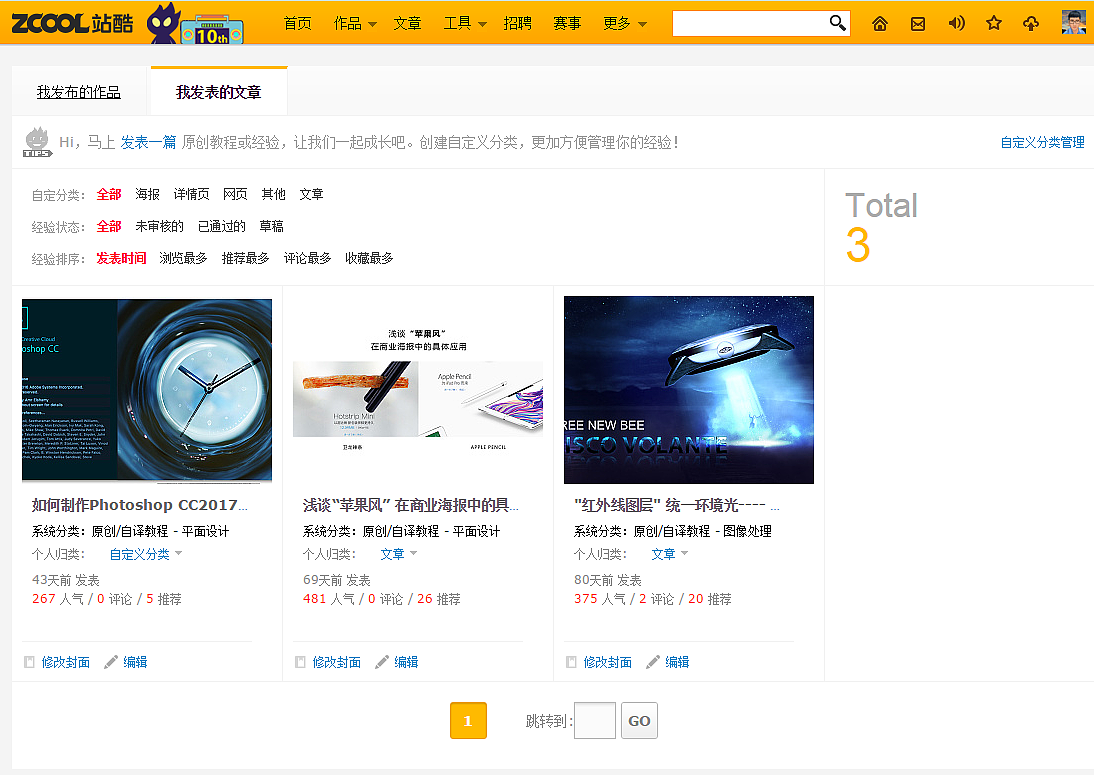The height and width of the screenshot is (775, 1094).
Task: Click the pencil edit icon under 苹果风 article
Action: point(381,662)
